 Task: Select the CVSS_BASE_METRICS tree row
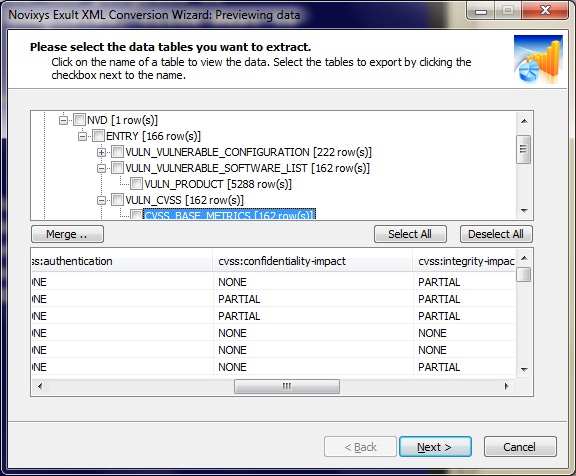click(230, 214)
